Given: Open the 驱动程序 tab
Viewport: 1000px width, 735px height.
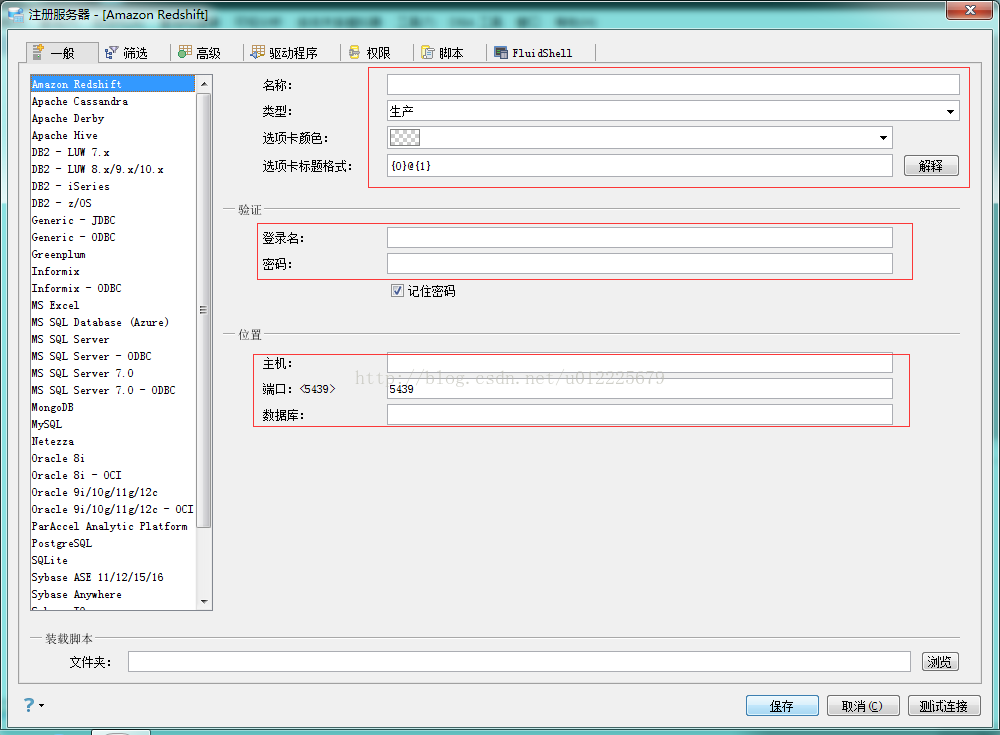Looking at the screenshot, I should point(293,53).
